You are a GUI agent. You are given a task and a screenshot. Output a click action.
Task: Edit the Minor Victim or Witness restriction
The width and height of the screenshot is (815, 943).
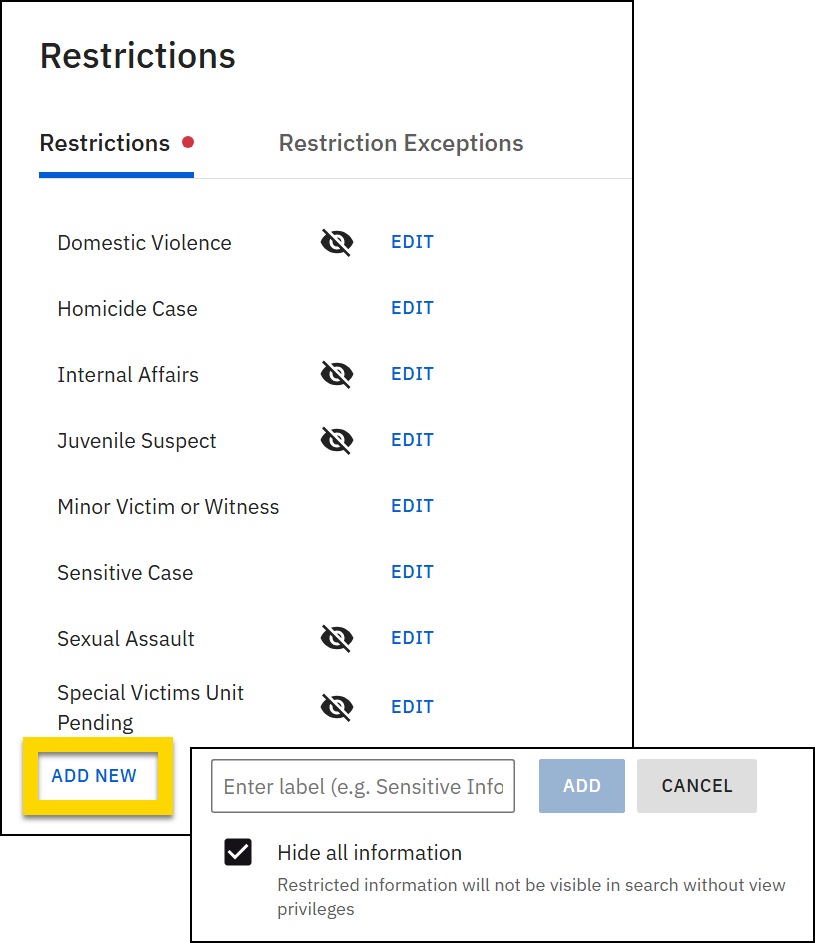(x=412, y=506)
